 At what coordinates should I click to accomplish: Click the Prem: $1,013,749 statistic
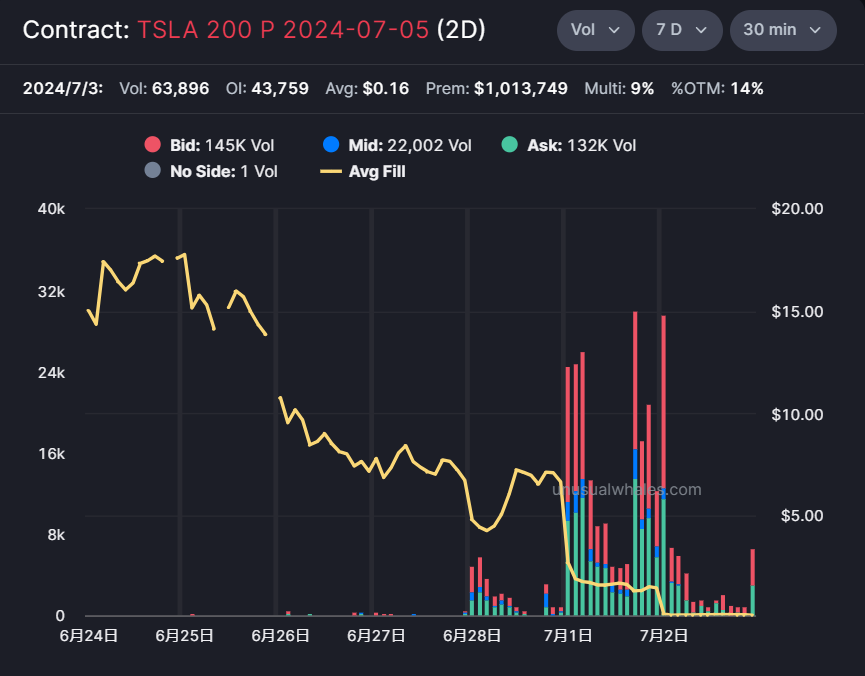pyautogui.click(x=496, y=88)
